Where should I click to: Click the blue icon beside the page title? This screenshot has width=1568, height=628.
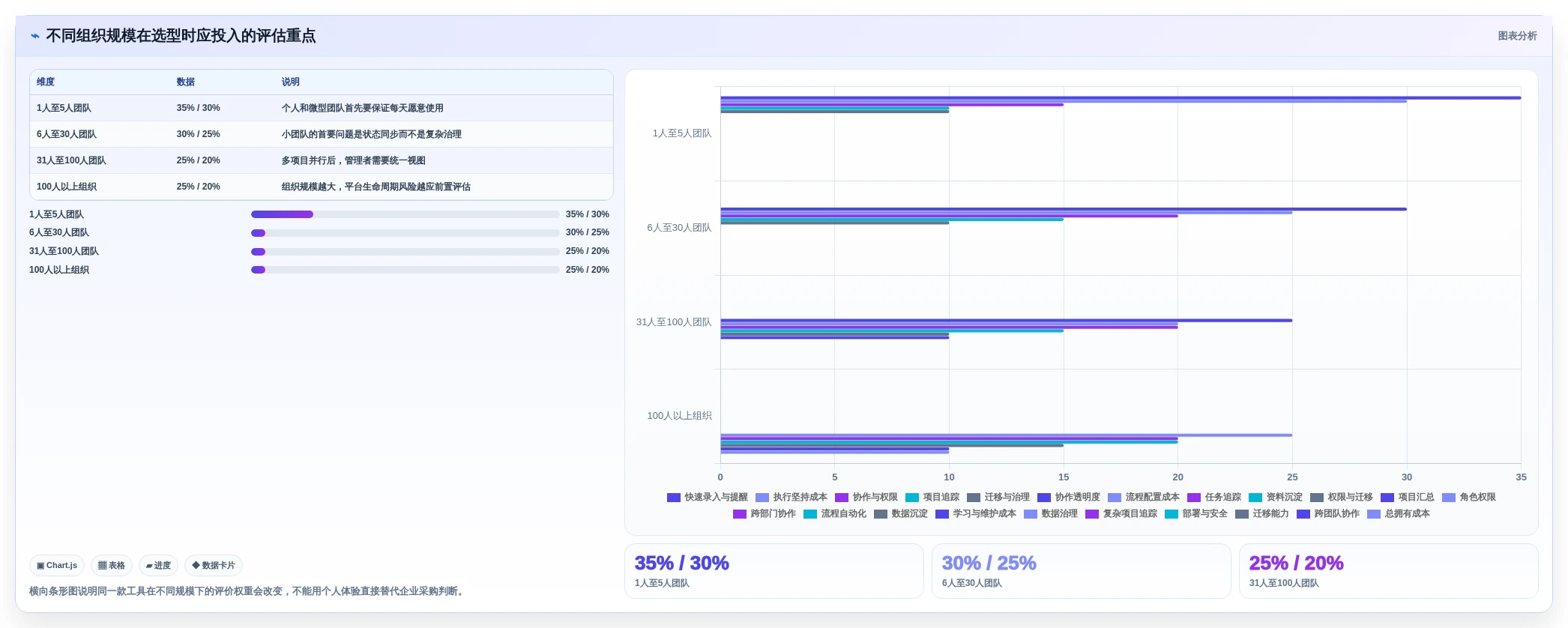pos(35,36)
